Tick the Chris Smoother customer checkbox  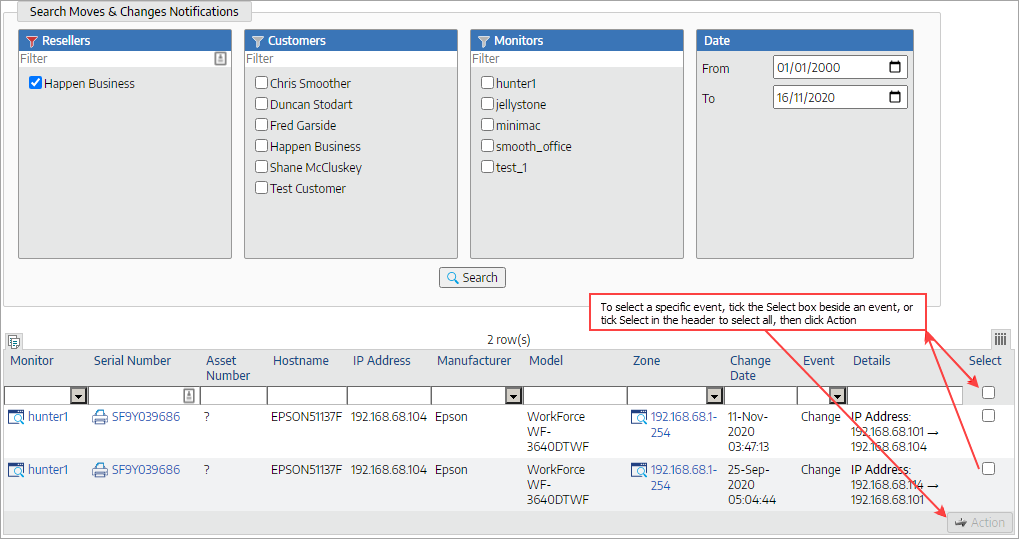click(x=261, y=83)
